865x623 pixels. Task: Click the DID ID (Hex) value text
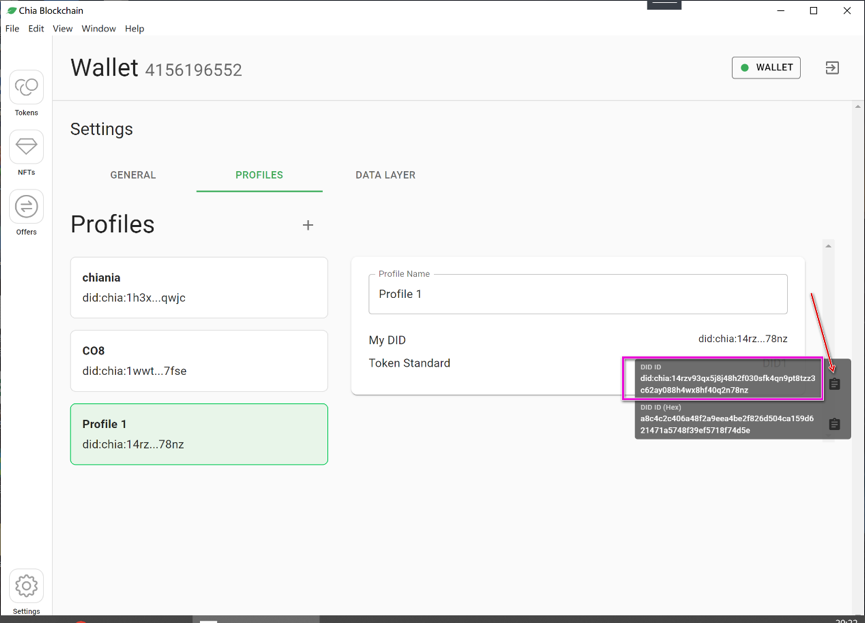727,424
